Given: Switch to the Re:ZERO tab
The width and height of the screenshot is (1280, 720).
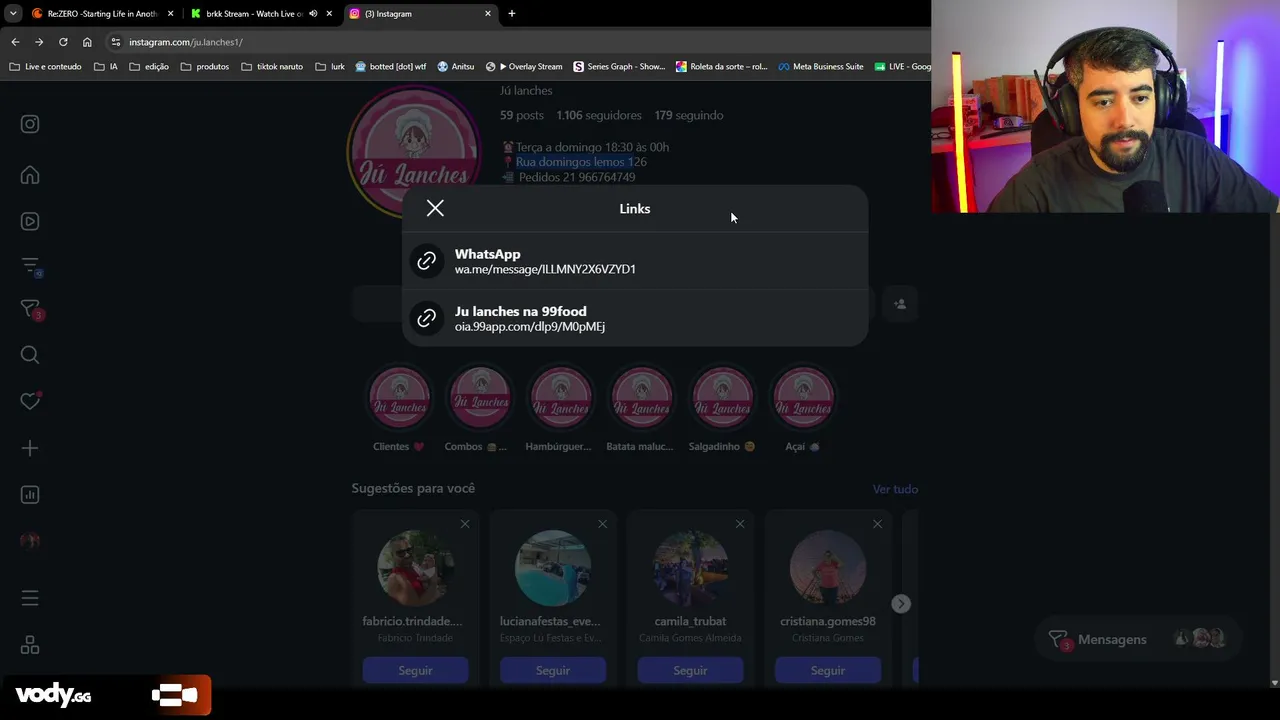Looking at the screenshot, I should pos(103,14).
